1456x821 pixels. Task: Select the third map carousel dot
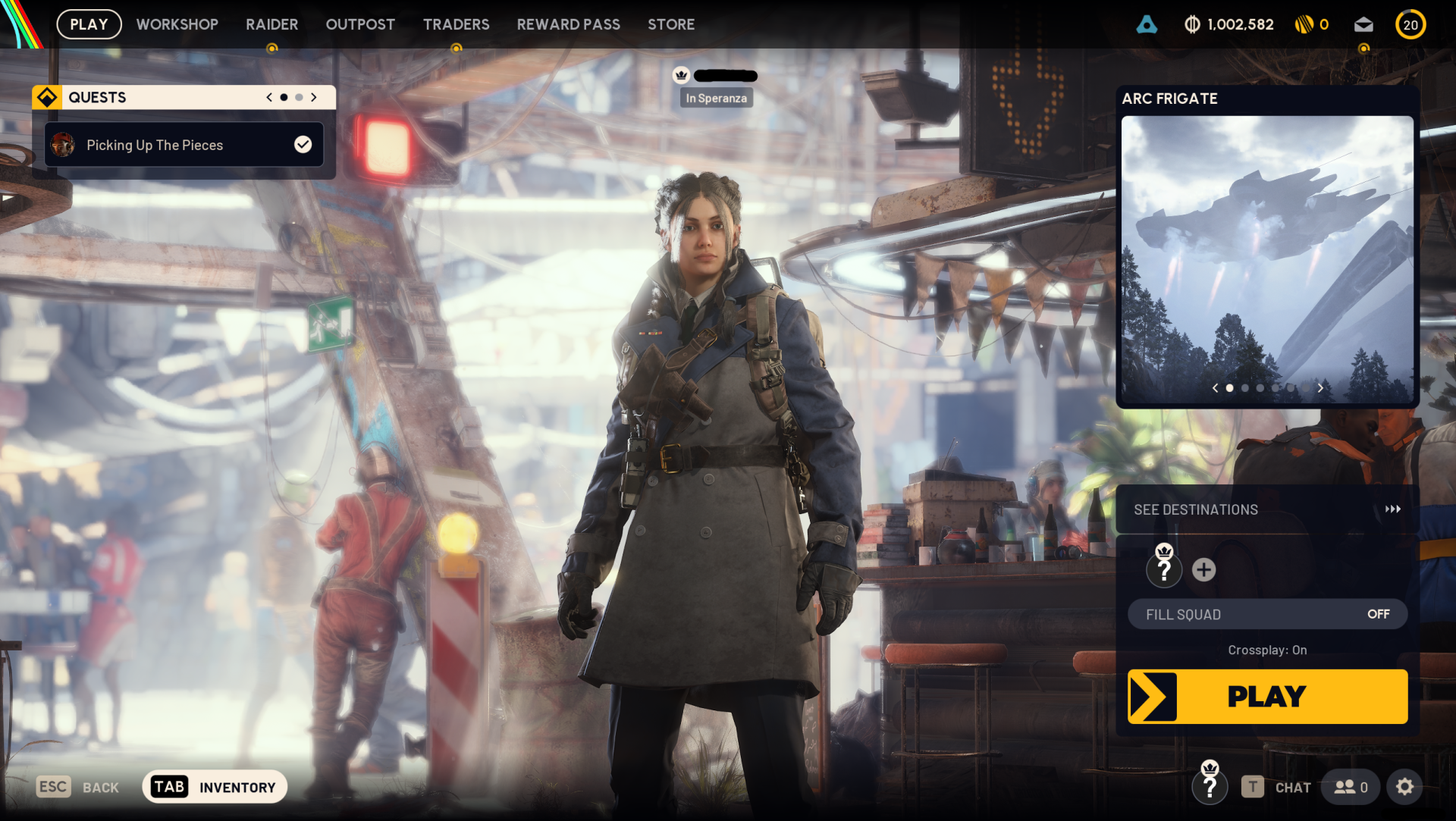[x=1260, y=387]
